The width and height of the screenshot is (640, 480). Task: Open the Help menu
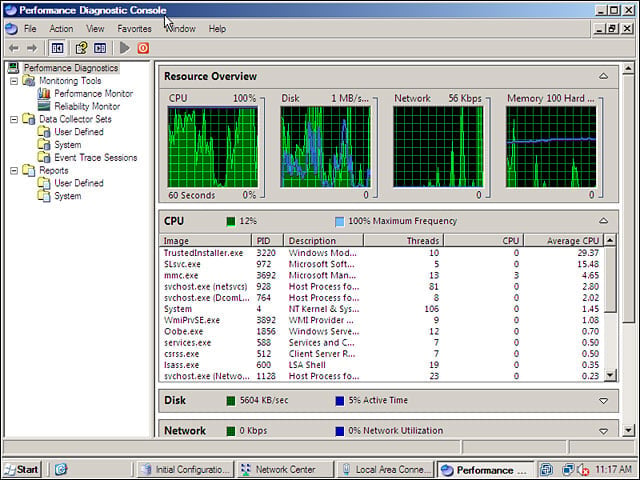tap(217, 29)
